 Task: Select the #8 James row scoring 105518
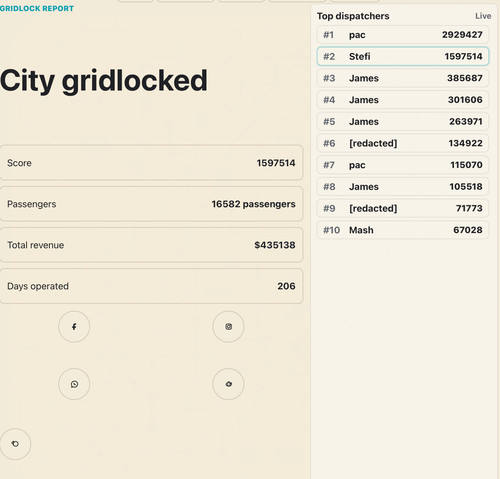[x=403, y=186]
